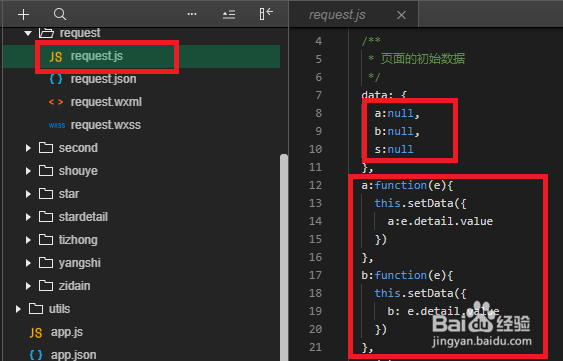Open the file search magnifier icon
Viewport: 563px width, 361px height.
pos(60,14)
